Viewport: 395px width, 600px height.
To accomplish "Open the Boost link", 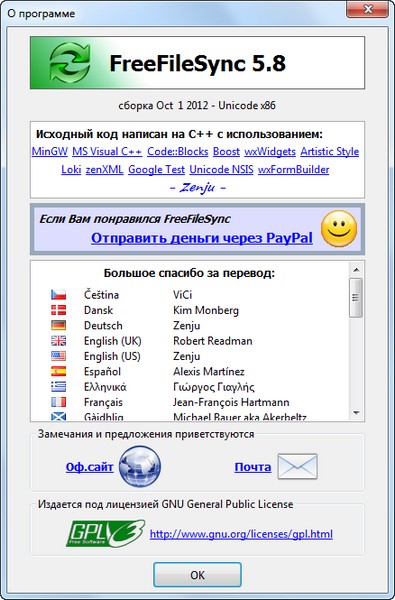I will (x=226, y=152).
